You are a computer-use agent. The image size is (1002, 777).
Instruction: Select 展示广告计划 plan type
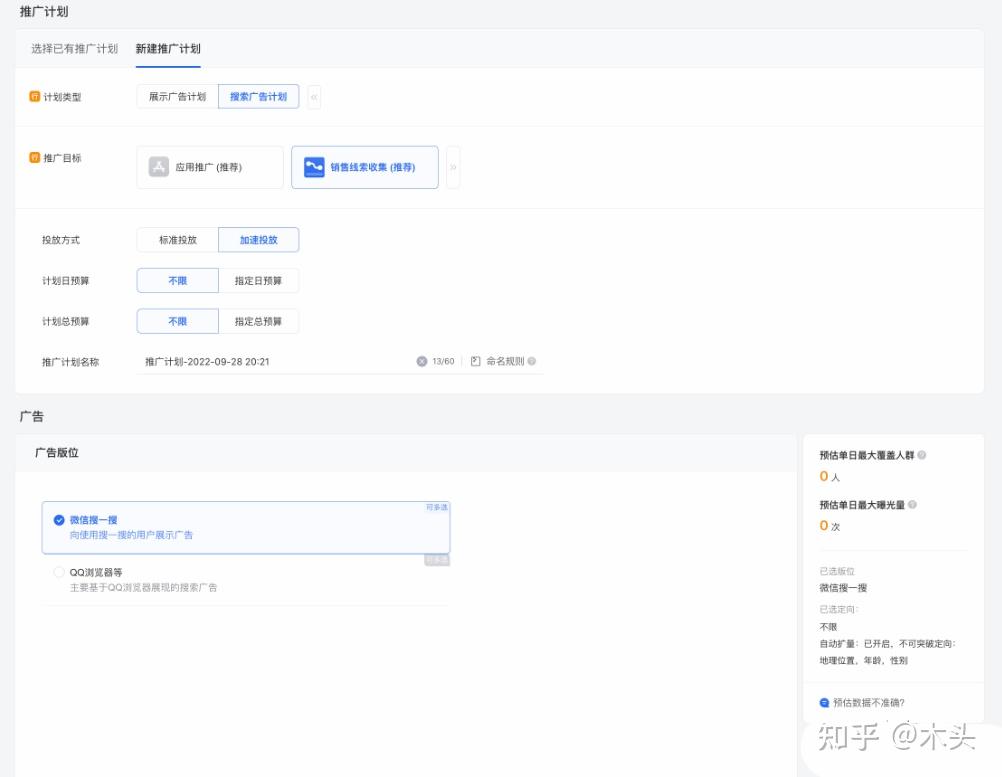[x=177, y=97]
